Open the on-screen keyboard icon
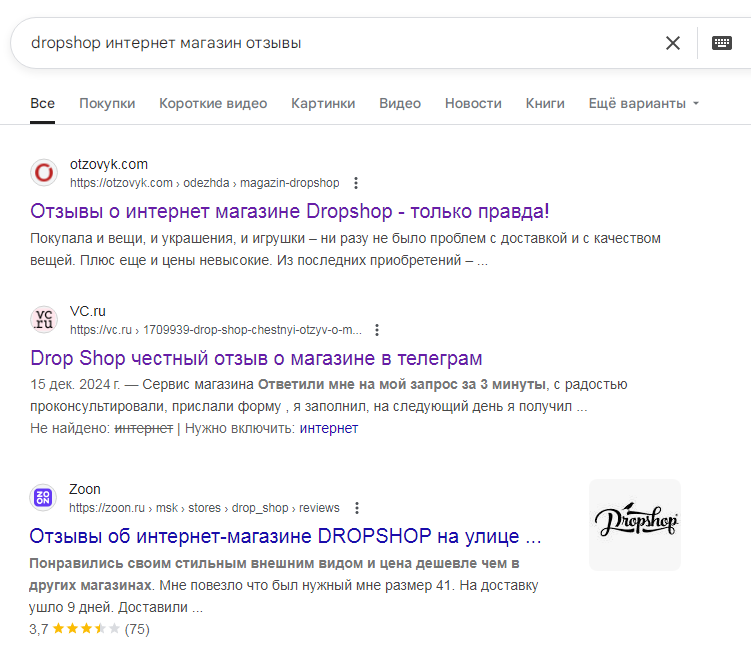 click(x=721, y=43)
